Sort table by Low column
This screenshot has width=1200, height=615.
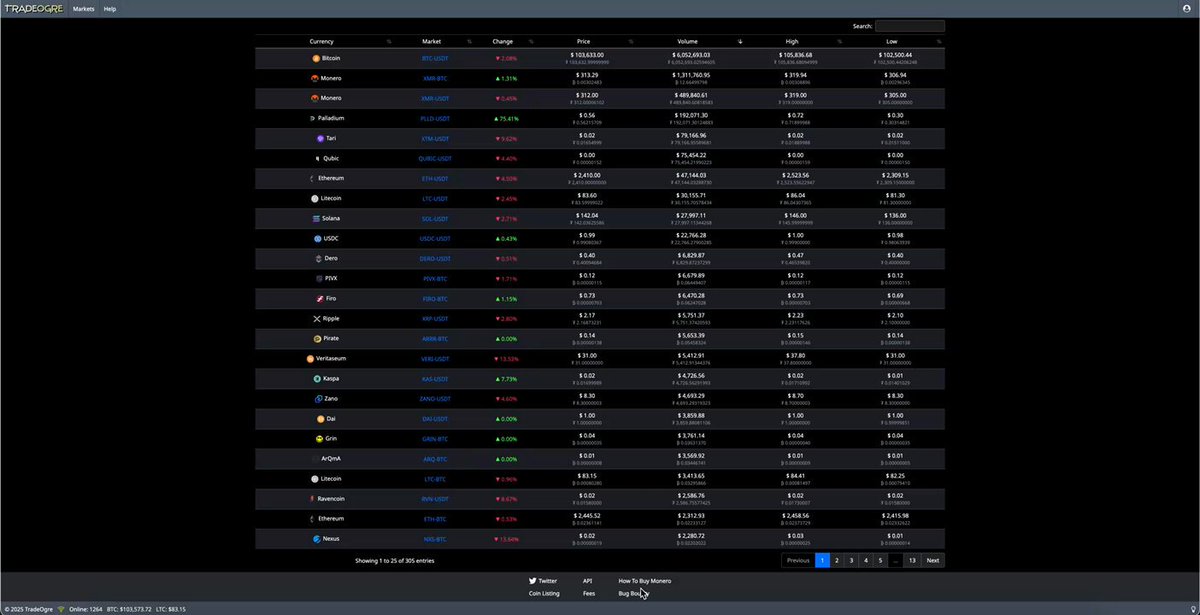click(x=893, y=41)
